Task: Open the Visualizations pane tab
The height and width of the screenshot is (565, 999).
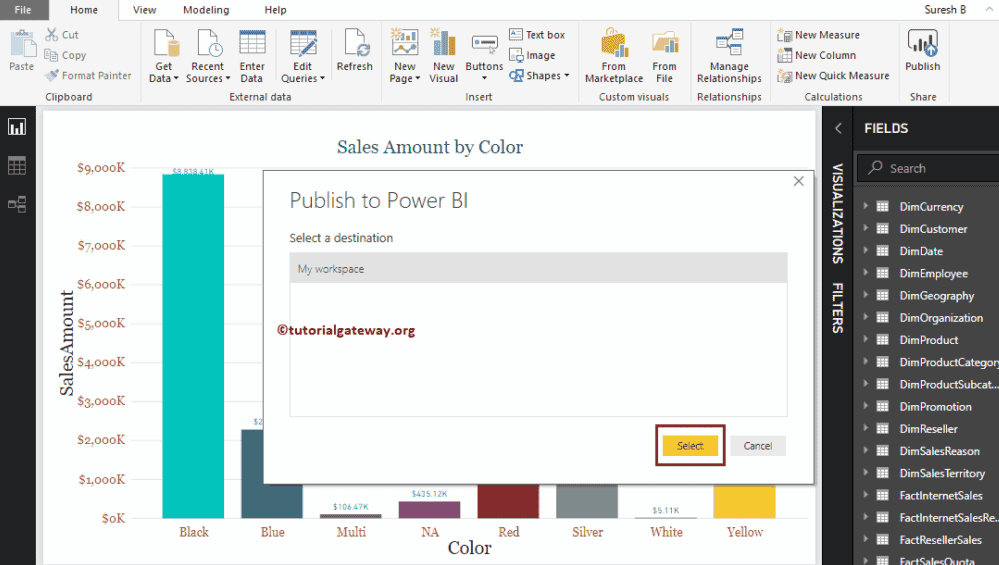Action: 838,213
